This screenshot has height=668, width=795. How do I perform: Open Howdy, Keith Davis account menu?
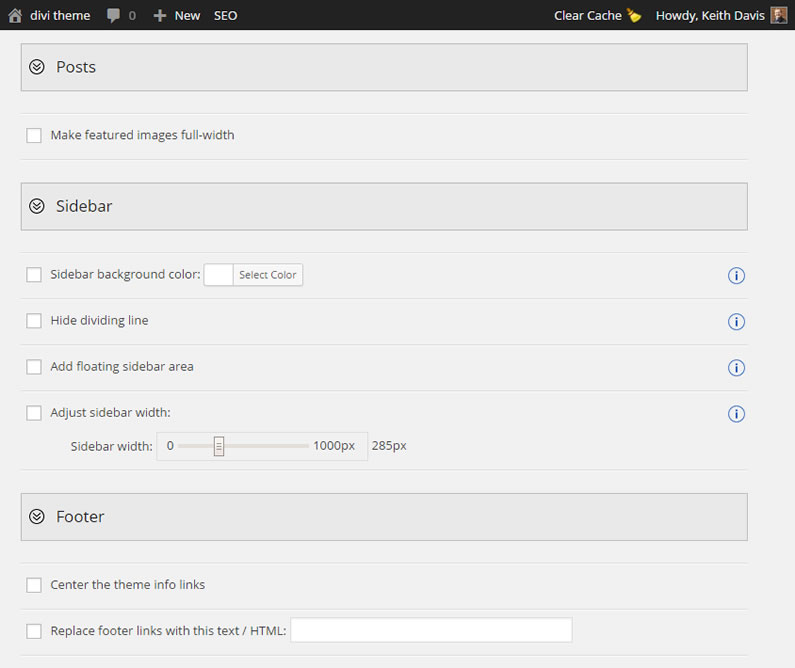pyautogui.click(x=710, y=16)
